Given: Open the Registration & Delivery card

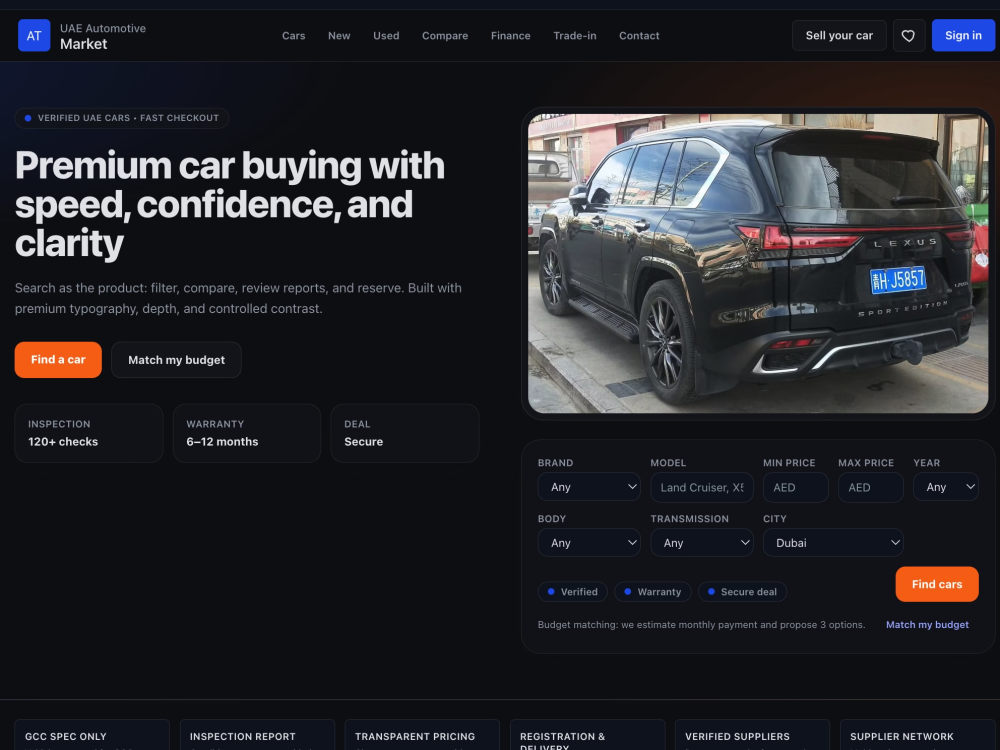Looking at the screenshot, I should pos(587,735).
